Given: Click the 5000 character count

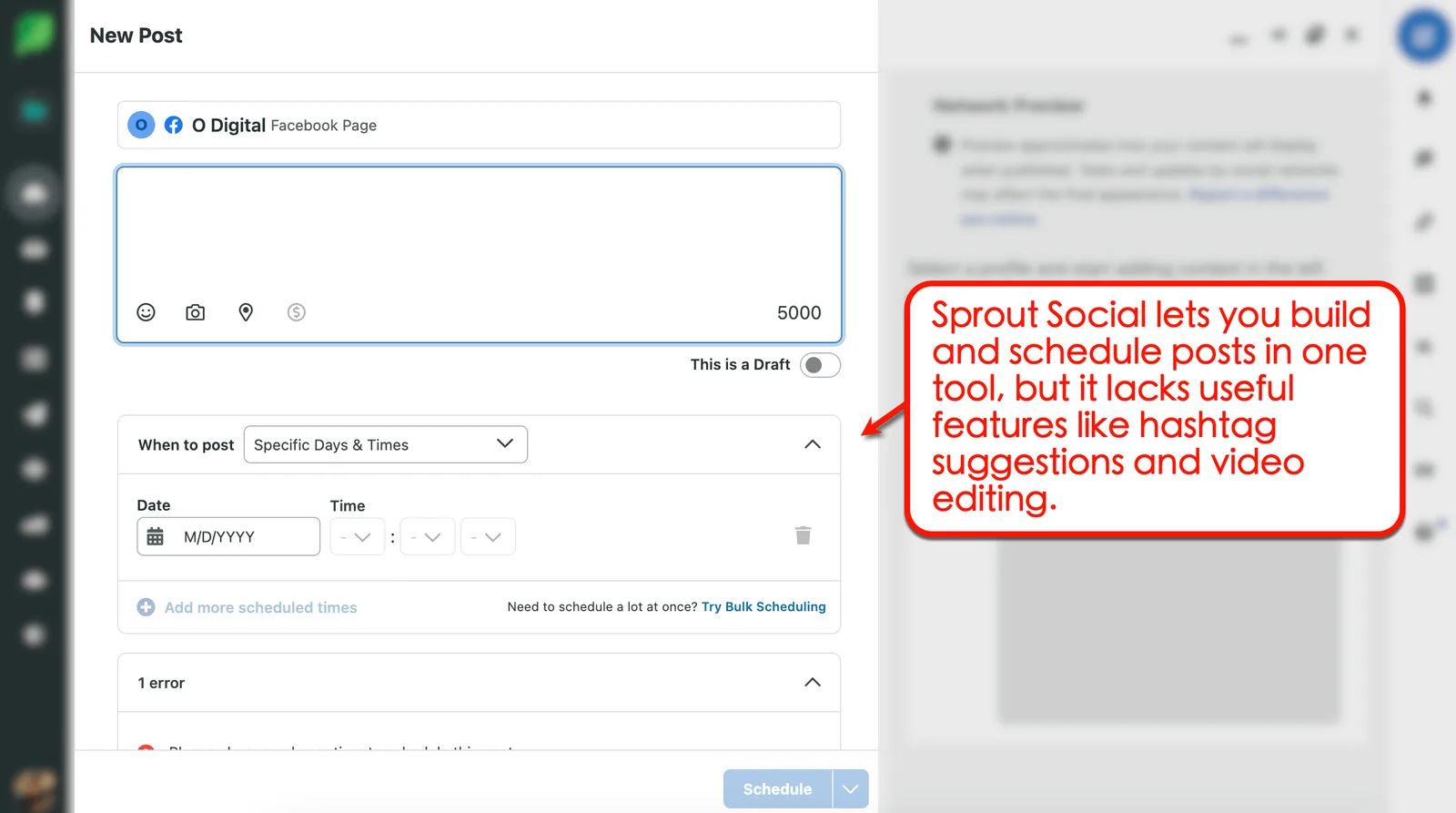Looking at the screenshot, I should point(799,312).
